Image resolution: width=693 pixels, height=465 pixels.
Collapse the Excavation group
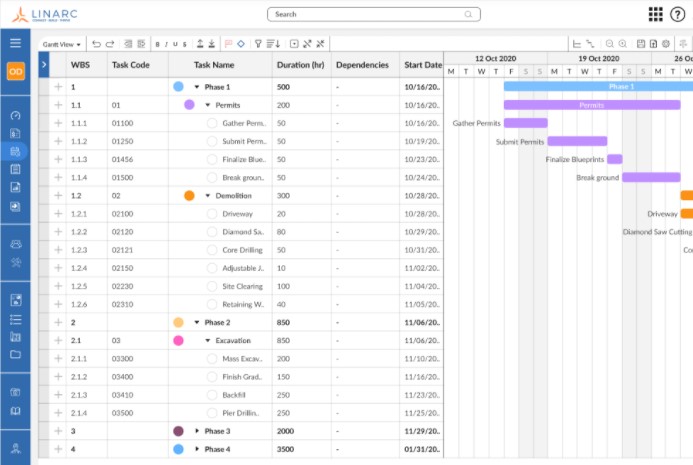click(x=208, y=341)
